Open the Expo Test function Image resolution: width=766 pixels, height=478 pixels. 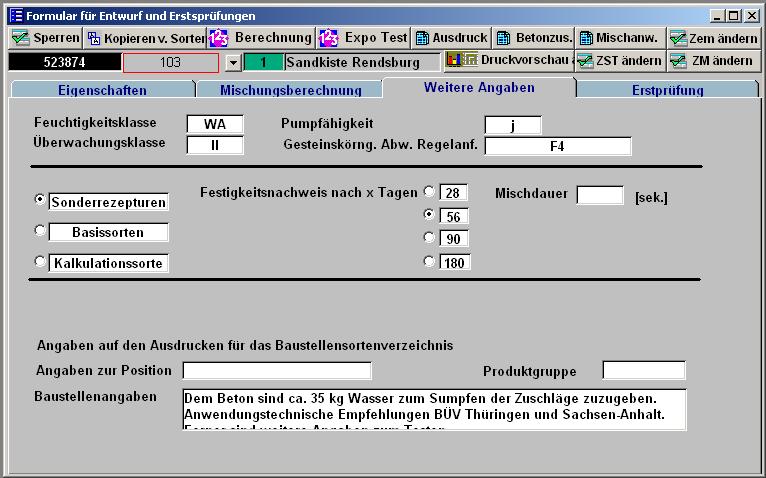coord(364,38)
